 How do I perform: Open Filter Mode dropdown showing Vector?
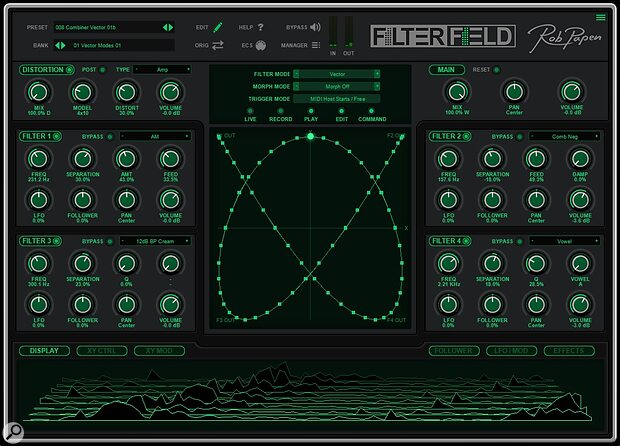point(337,74)
